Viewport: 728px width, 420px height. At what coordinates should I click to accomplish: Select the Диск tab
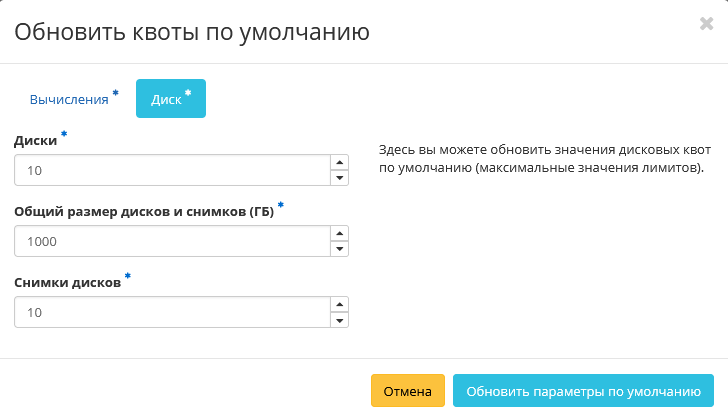pyautogui.click(x=170, y=99)
